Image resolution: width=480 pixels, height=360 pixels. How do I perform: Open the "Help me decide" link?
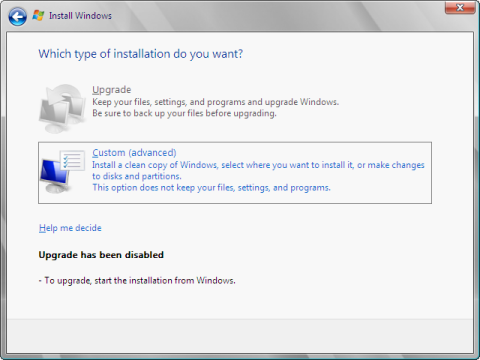[70, 228]
